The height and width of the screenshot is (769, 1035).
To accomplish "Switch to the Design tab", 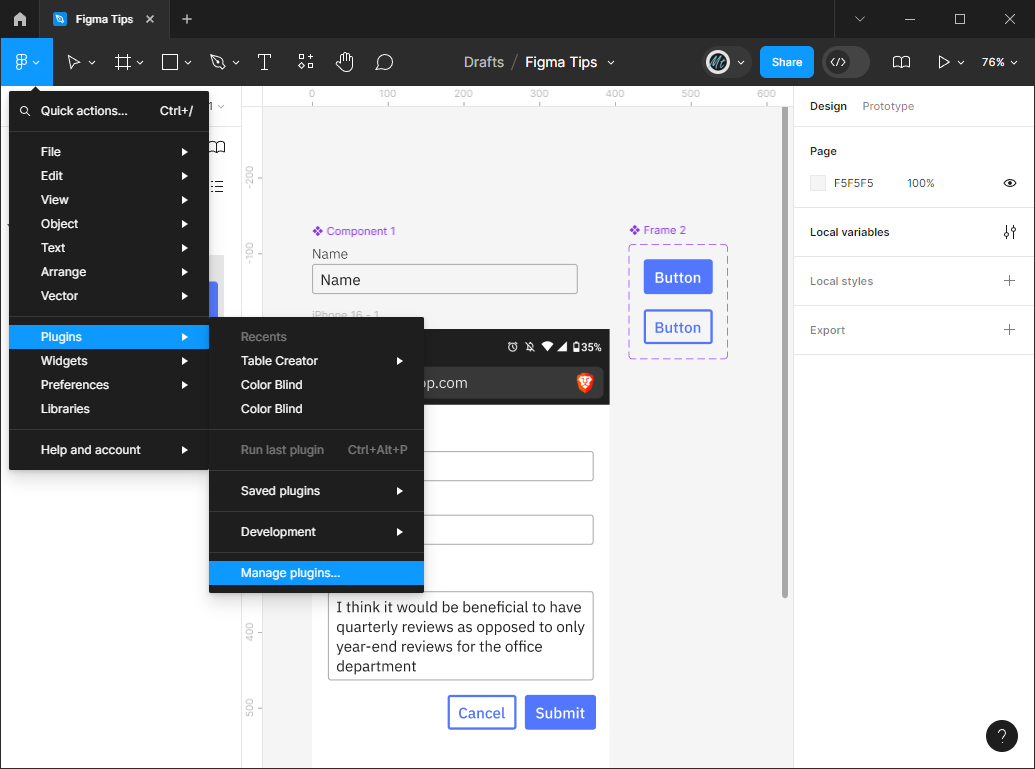I will point(828,106).
